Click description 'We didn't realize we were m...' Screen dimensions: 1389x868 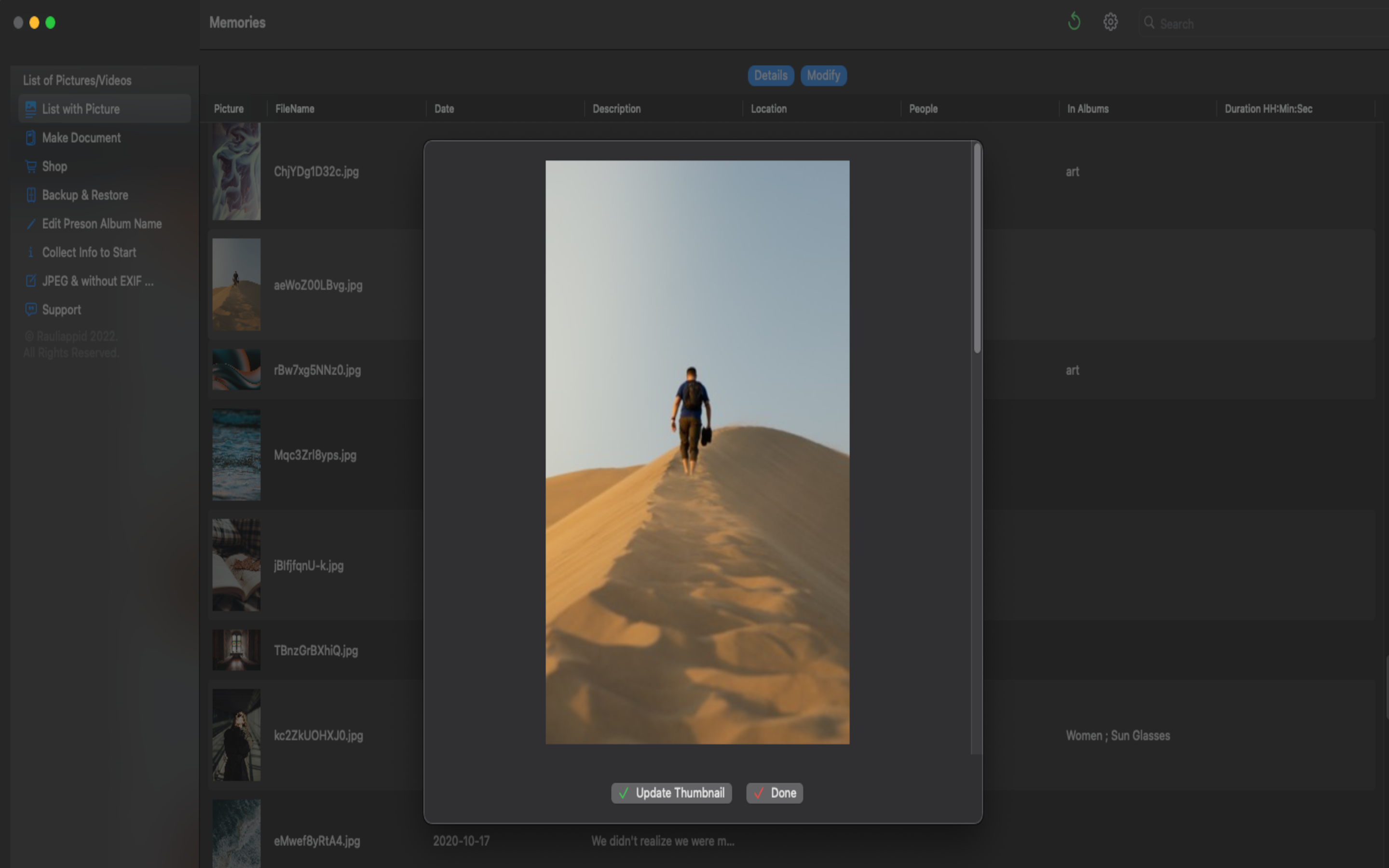pyautogui.click(x=662, y=841)
